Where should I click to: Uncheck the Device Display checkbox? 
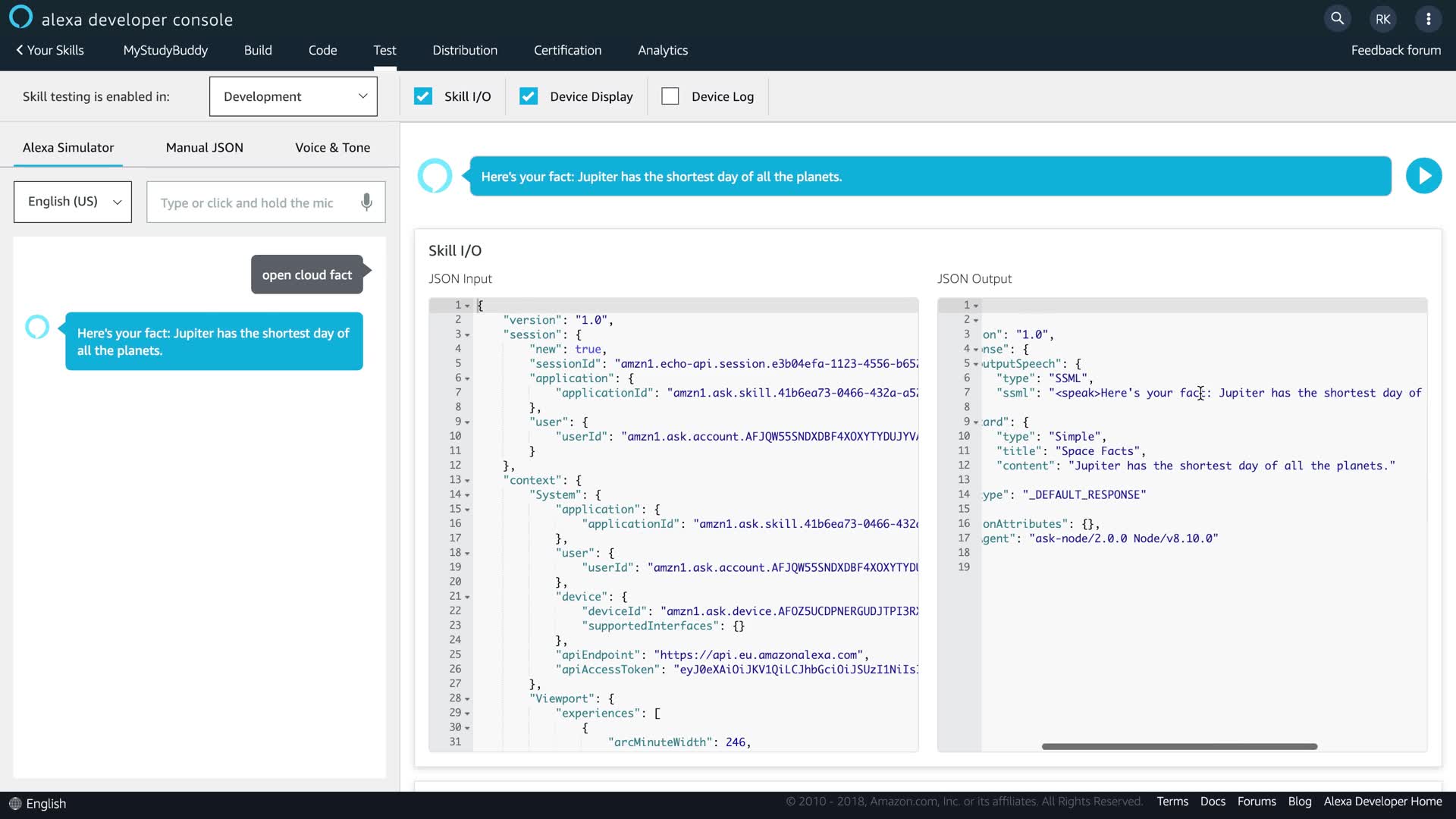(529, 96)
